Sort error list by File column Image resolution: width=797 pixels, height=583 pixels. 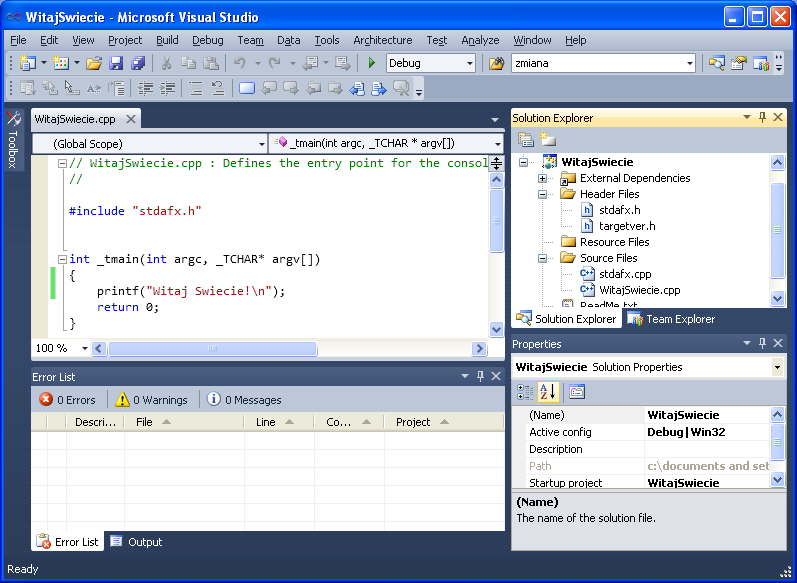(184, 422)
